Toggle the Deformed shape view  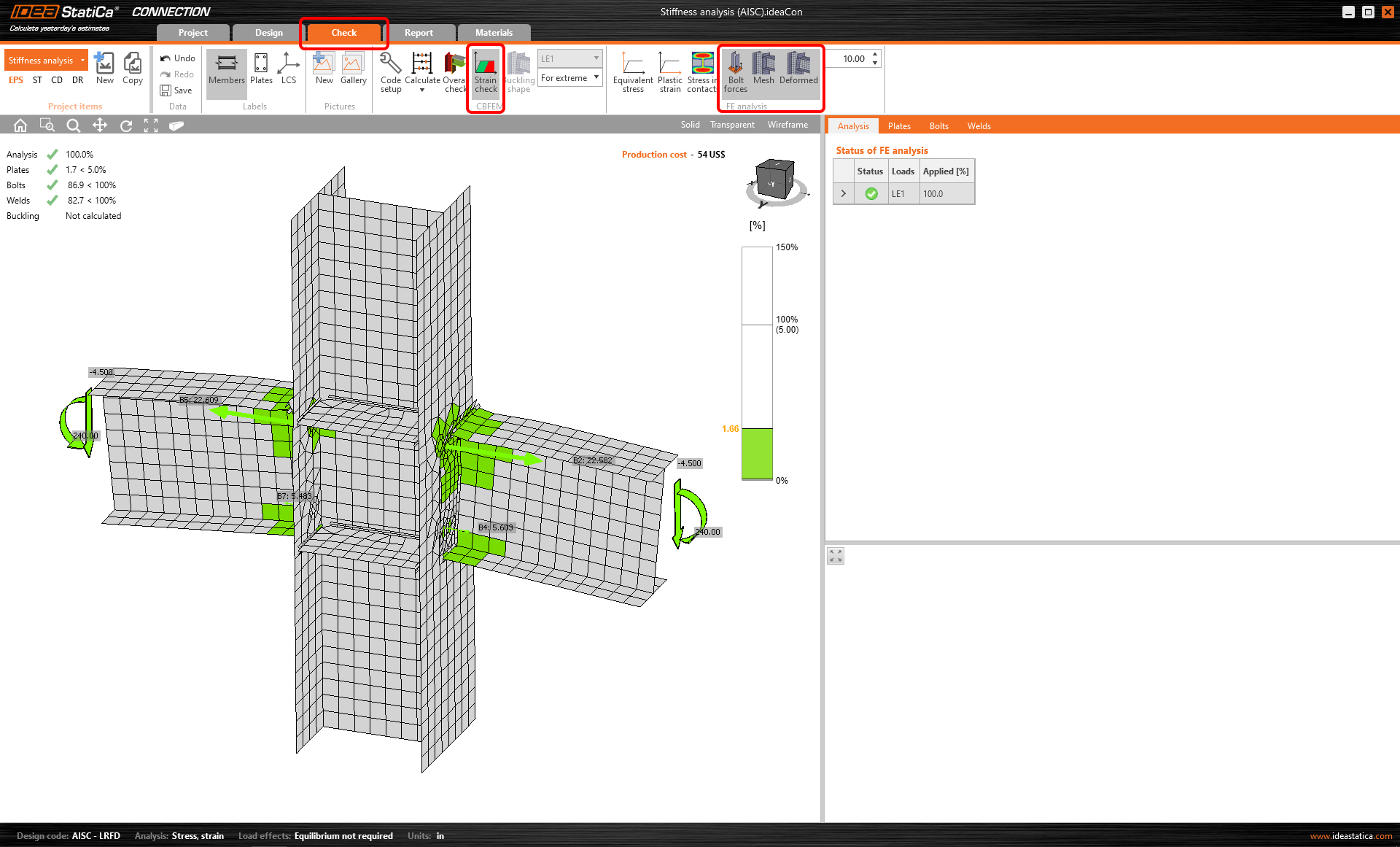coord(798,70)
